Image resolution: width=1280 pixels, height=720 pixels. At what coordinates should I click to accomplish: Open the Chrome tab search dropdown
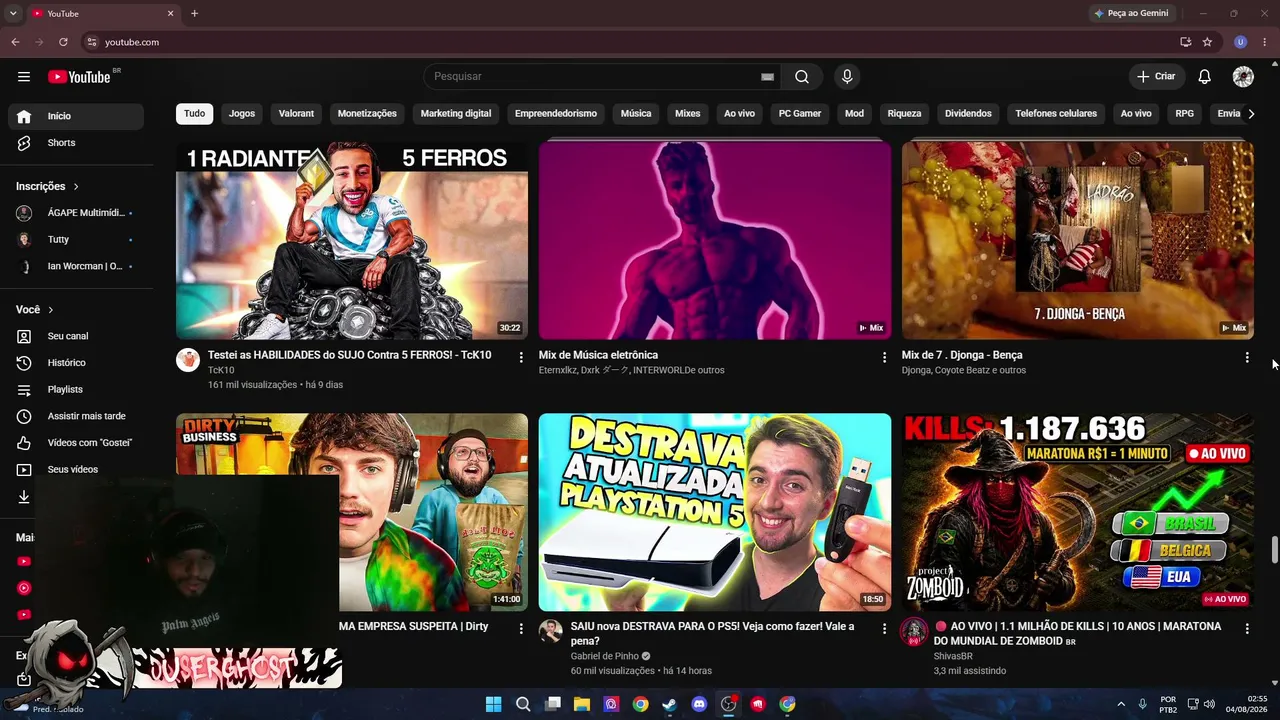coord(13,14)
